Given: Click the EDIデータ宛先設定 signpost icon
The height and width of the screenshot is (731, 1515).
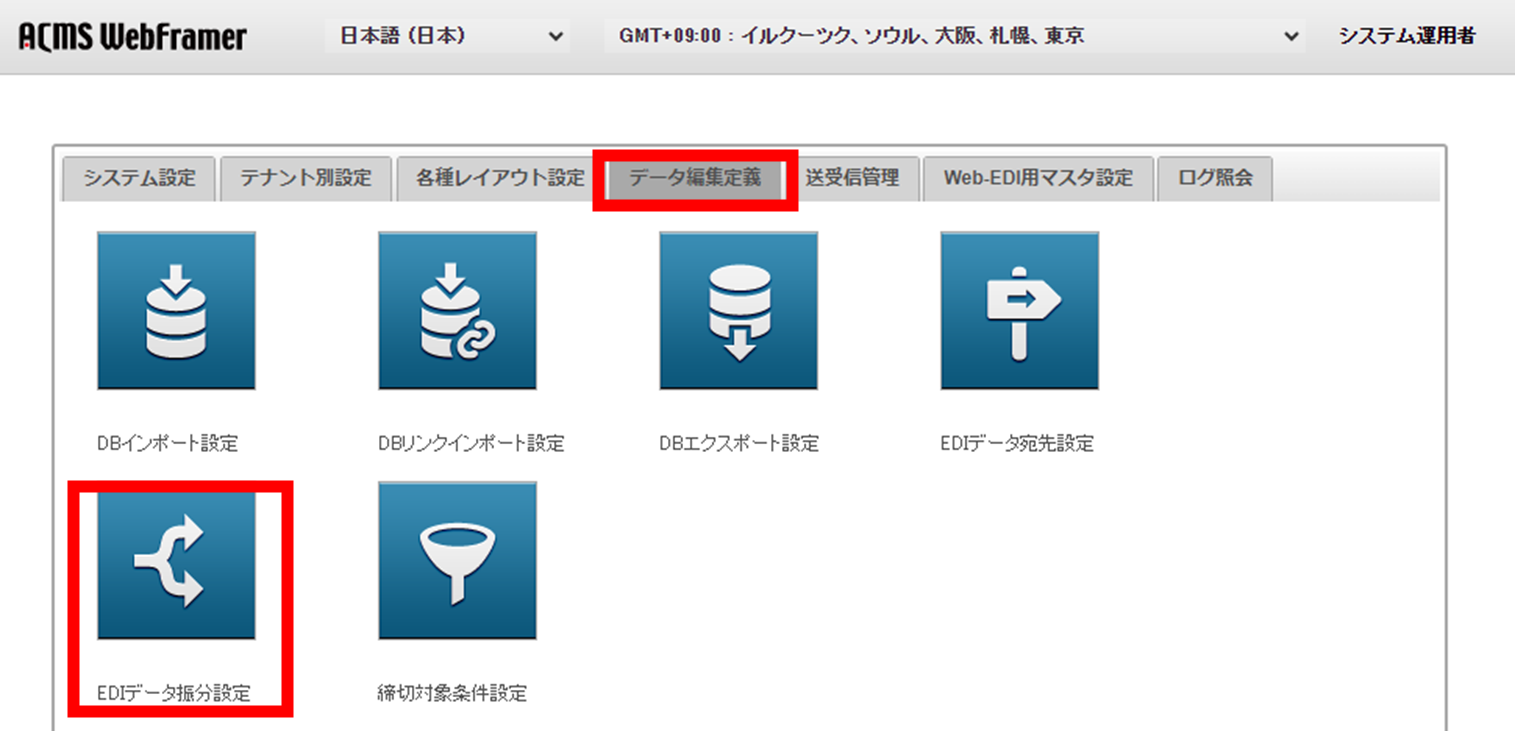Looking at the screenshot, I should coord(1019,310).
